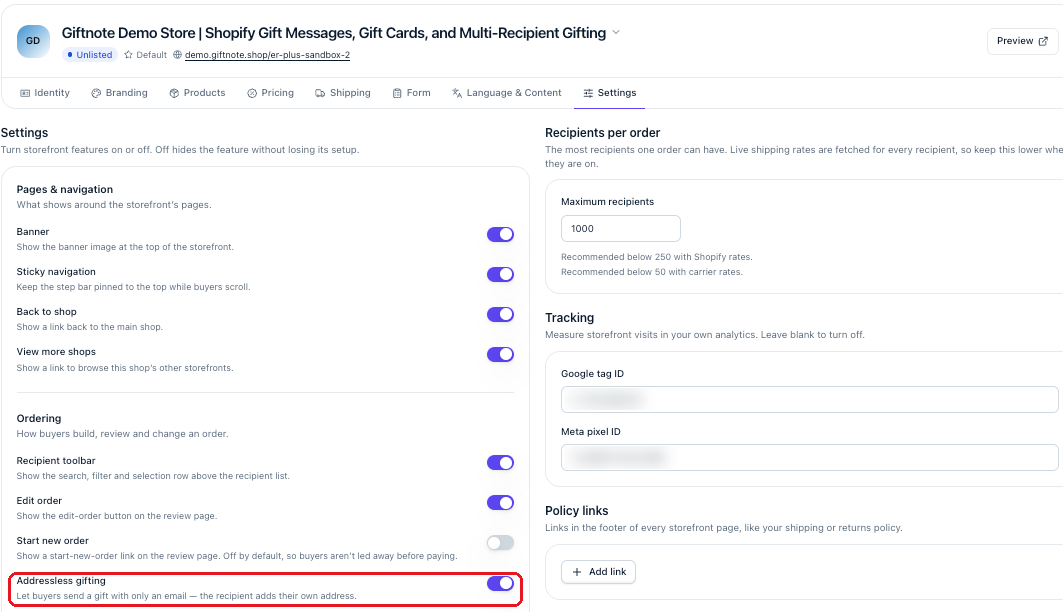This screenshot has height=612, width=1063.
Task: Disable Sticky navigation switch
Action: coord(500,274)
